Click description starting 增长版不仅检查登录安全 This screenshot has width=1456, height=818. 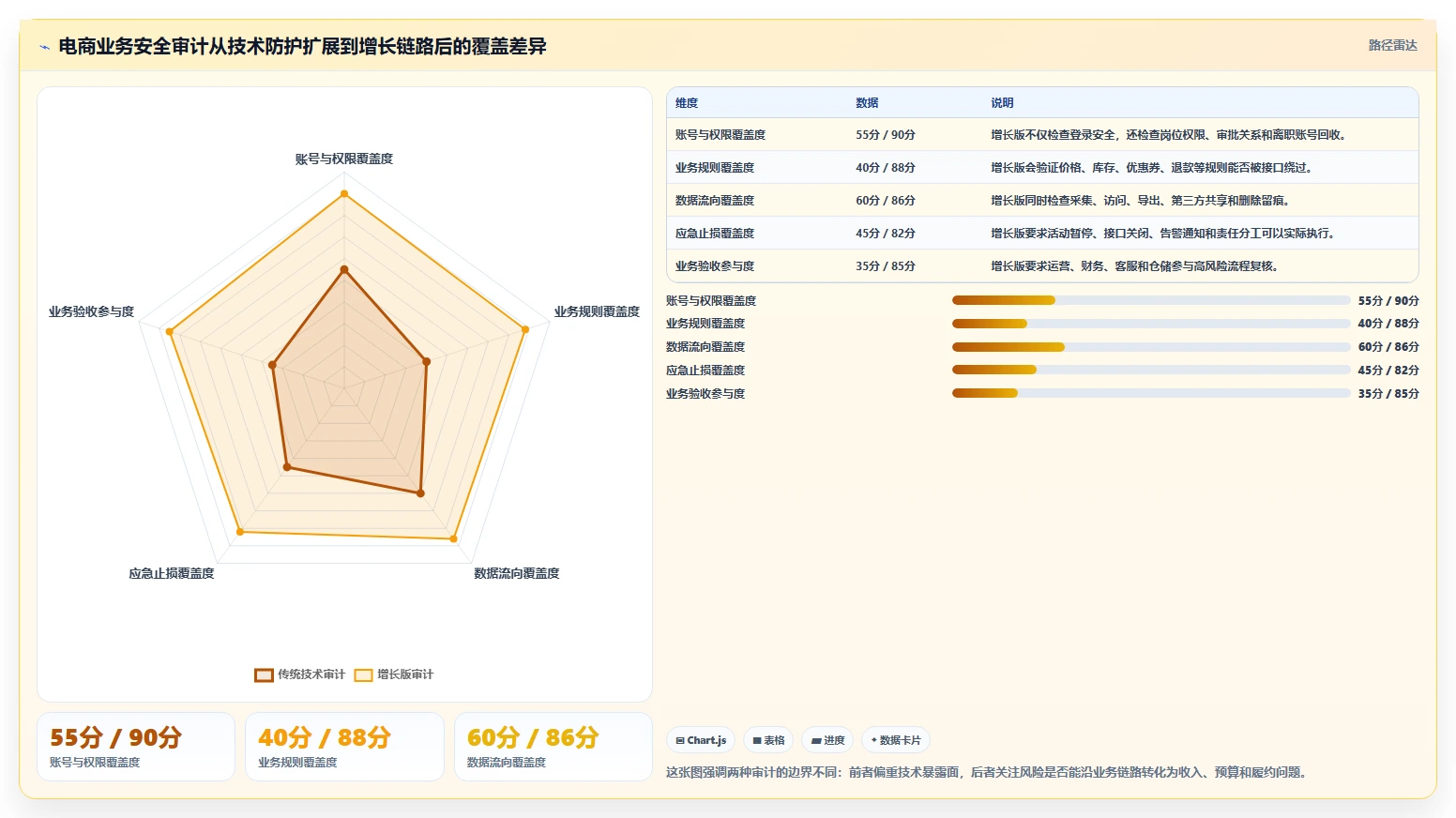(x=1171, y=135)
